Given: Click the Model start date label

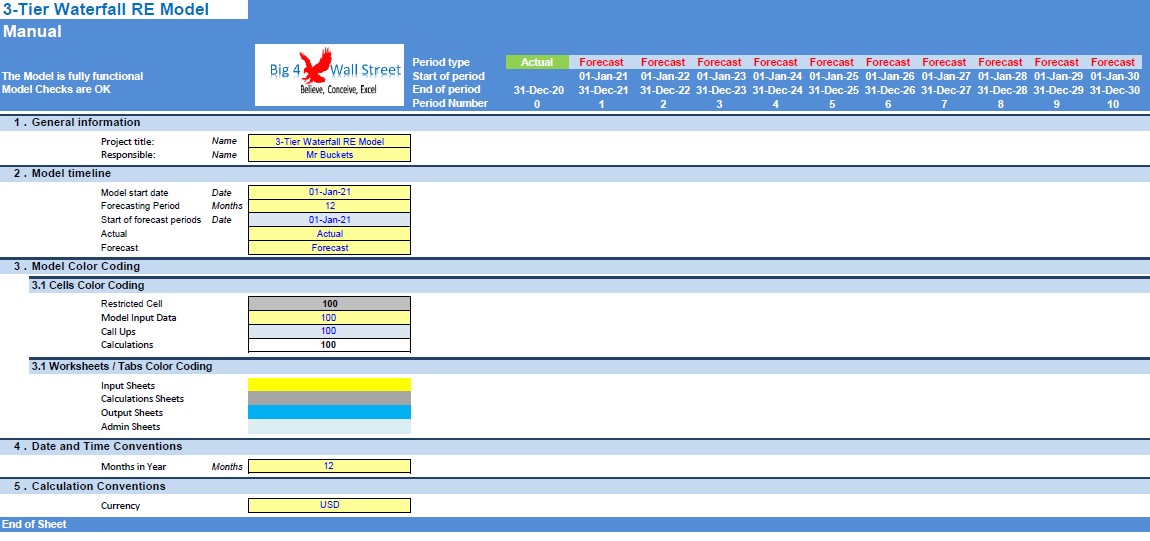Looking at the screenshot, I should (134, 193).
